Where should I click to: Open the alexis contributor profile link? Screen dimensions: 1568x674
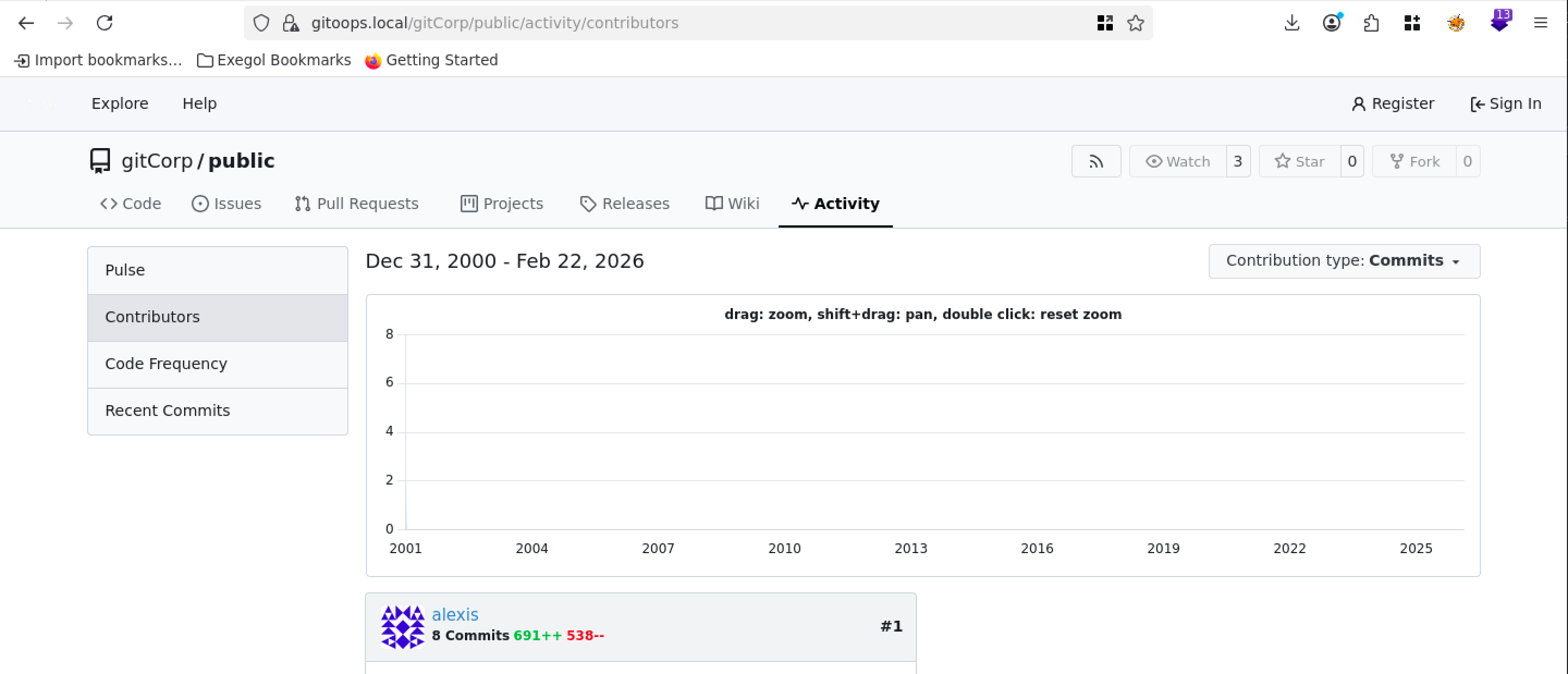click(x=455, y=614)
